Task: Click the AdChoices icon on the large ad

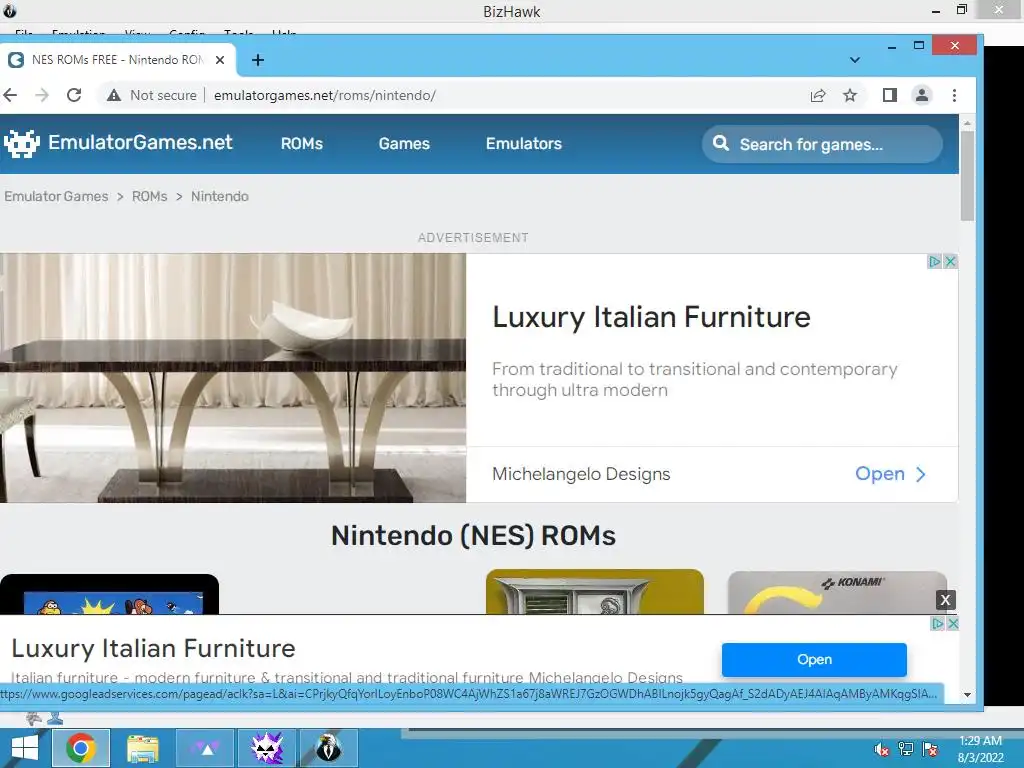Action: (x=935, y=262)
